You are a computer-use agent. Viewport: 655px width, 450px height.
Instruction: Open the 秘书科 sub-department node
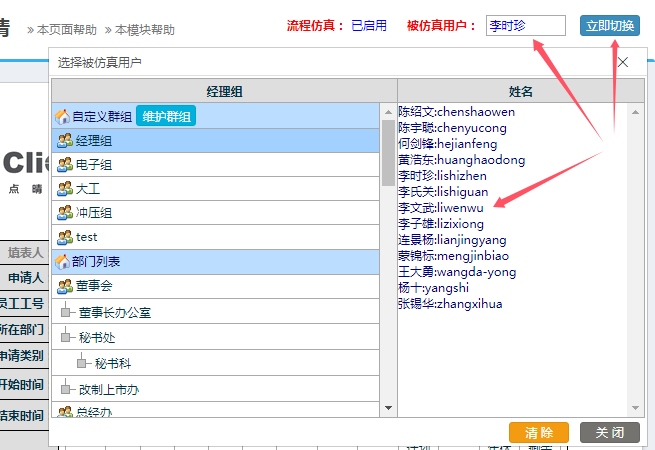[84, 363]
